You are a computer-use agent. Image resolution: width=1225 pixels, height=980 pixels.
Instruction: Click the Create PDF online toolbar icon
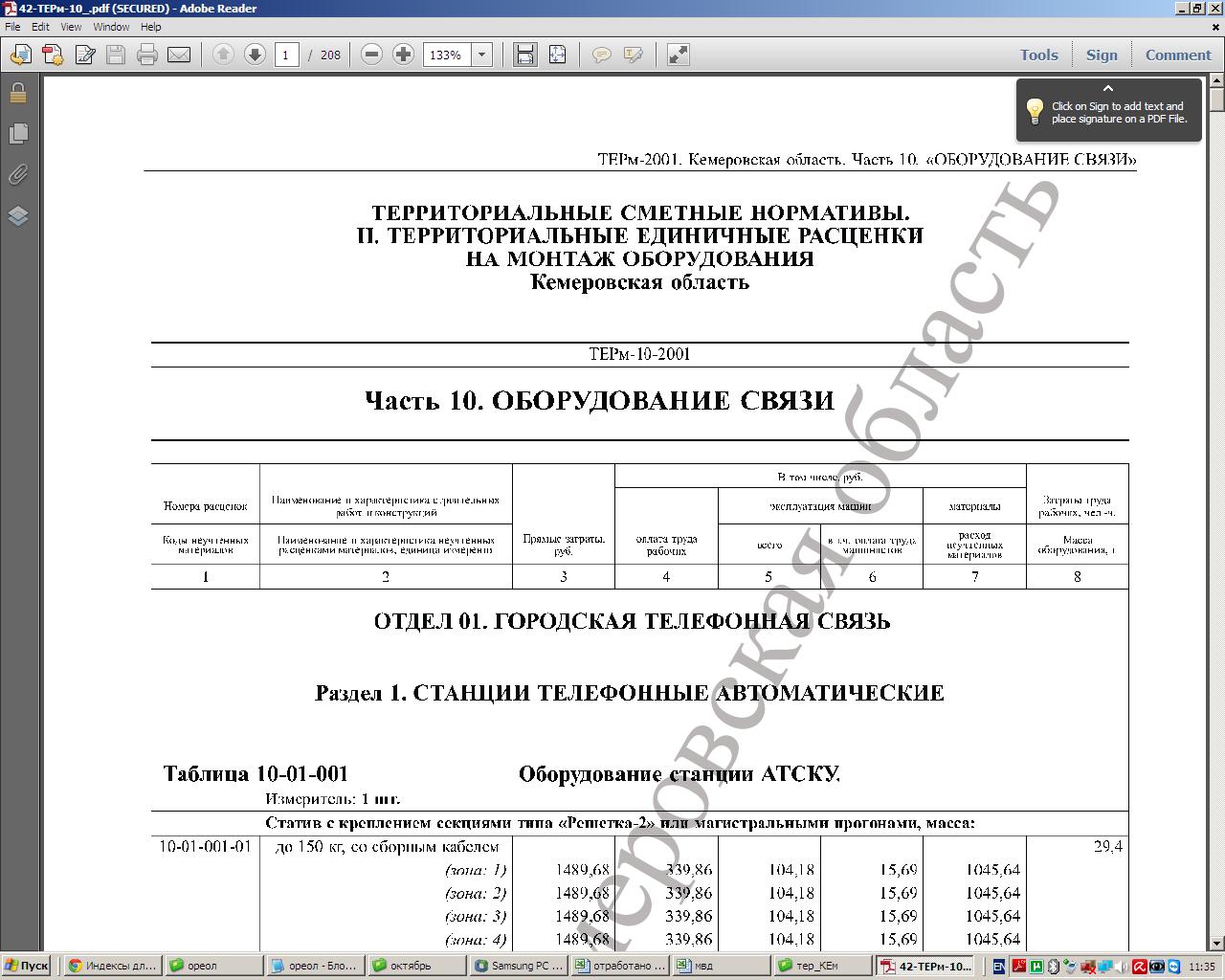tap(20, 55)
